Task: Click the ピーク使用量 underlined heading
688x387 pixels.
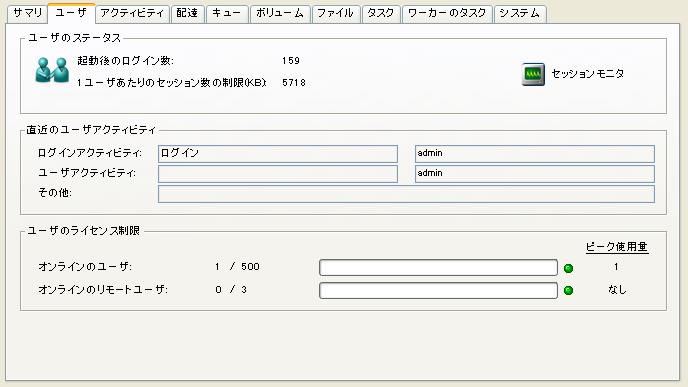Action: [617, 247]
